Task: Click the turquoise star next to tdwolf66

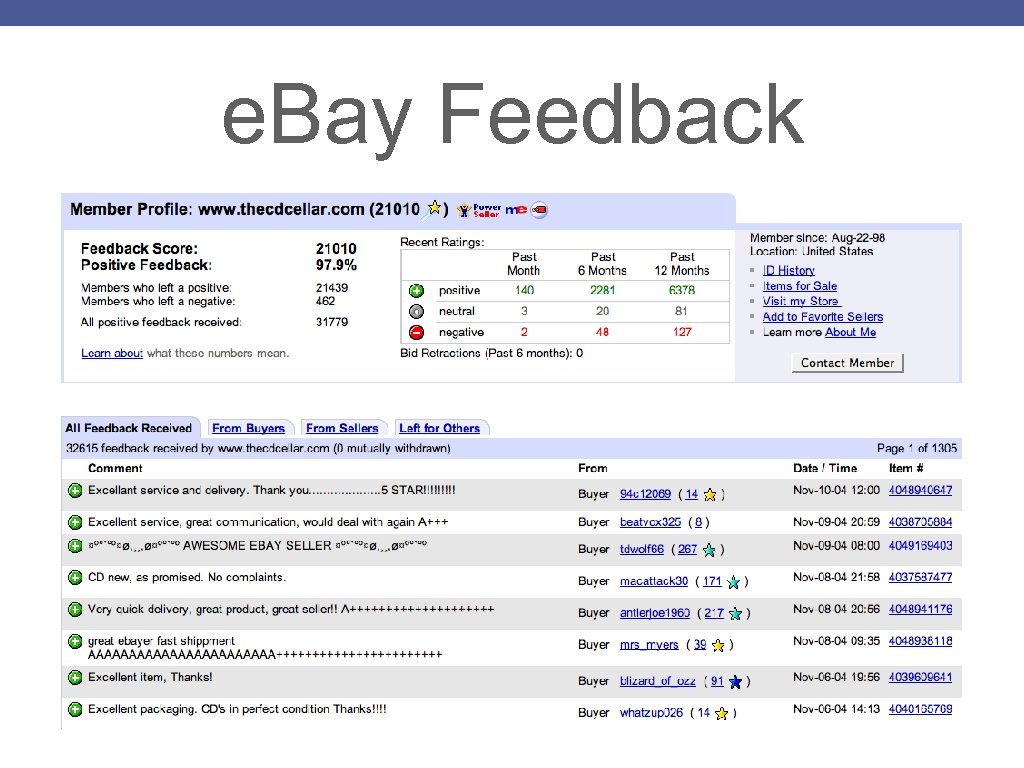Action: coord(709,551)
